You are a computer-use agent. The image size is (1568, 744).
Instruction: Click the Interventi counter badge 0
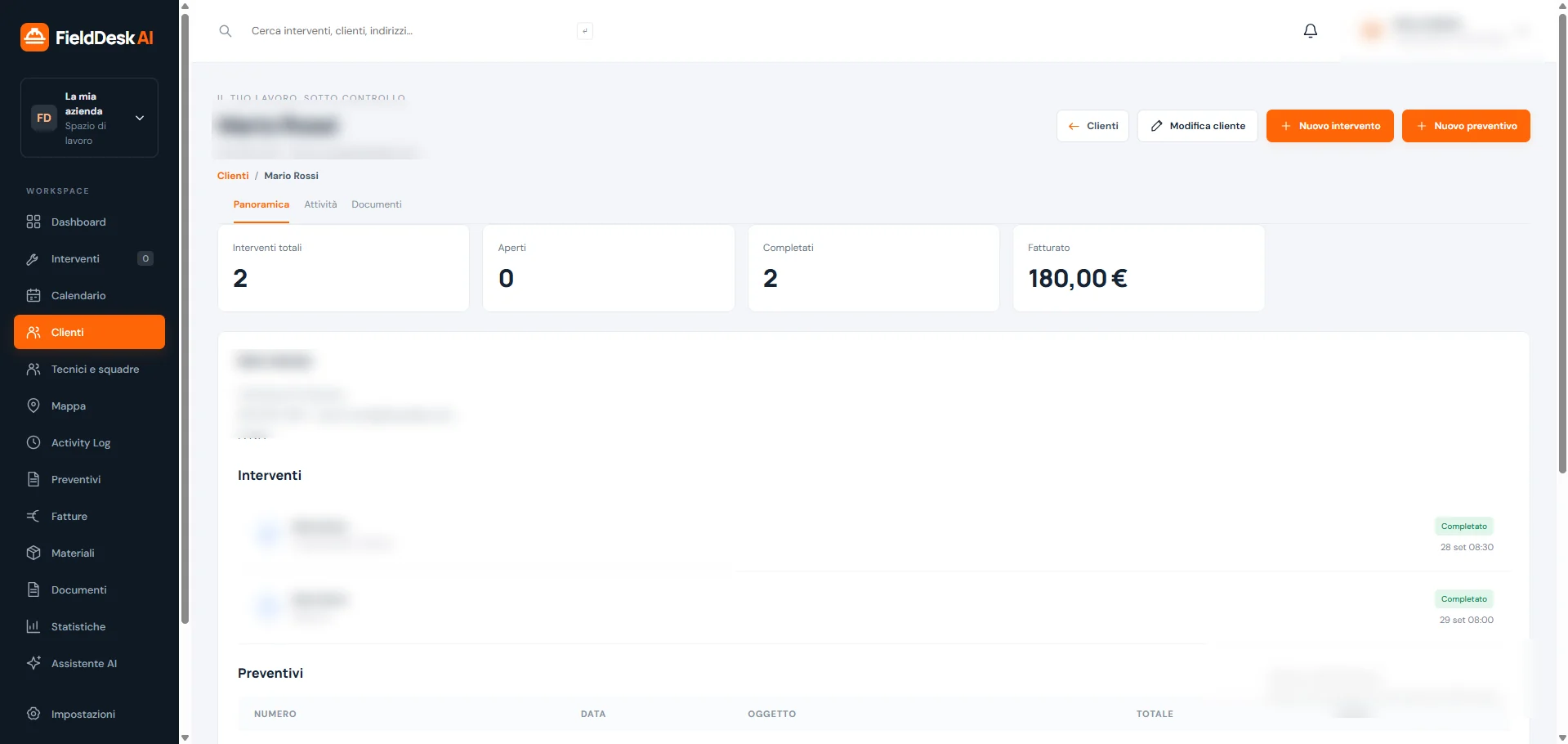(x=145, y=258)
